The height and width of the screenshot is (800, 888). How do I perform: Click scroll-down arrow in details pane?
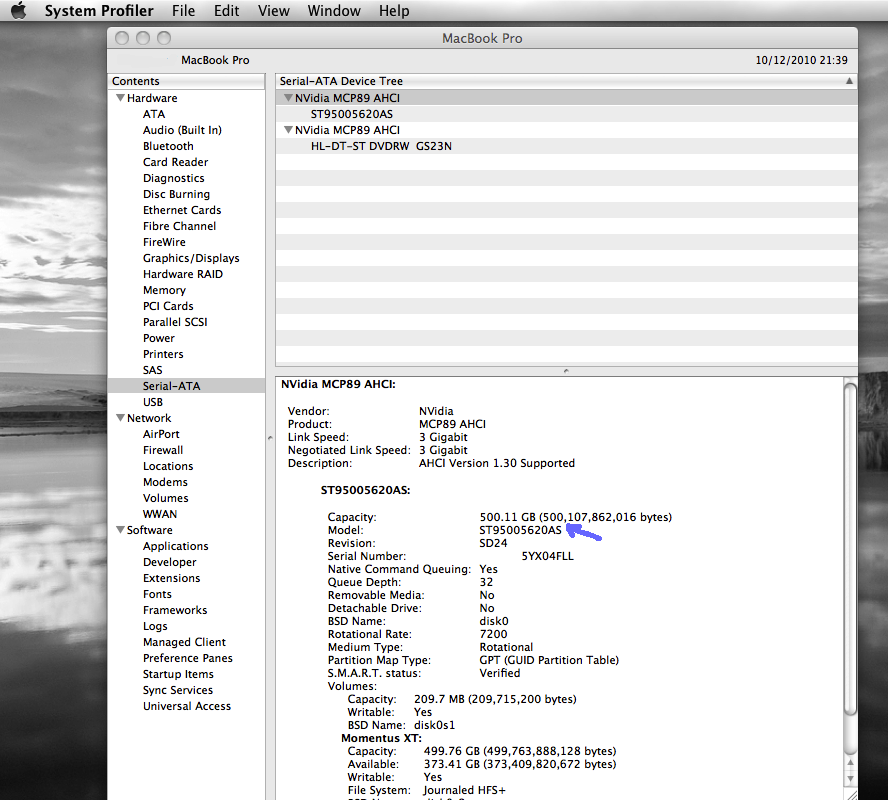point(850,779)
